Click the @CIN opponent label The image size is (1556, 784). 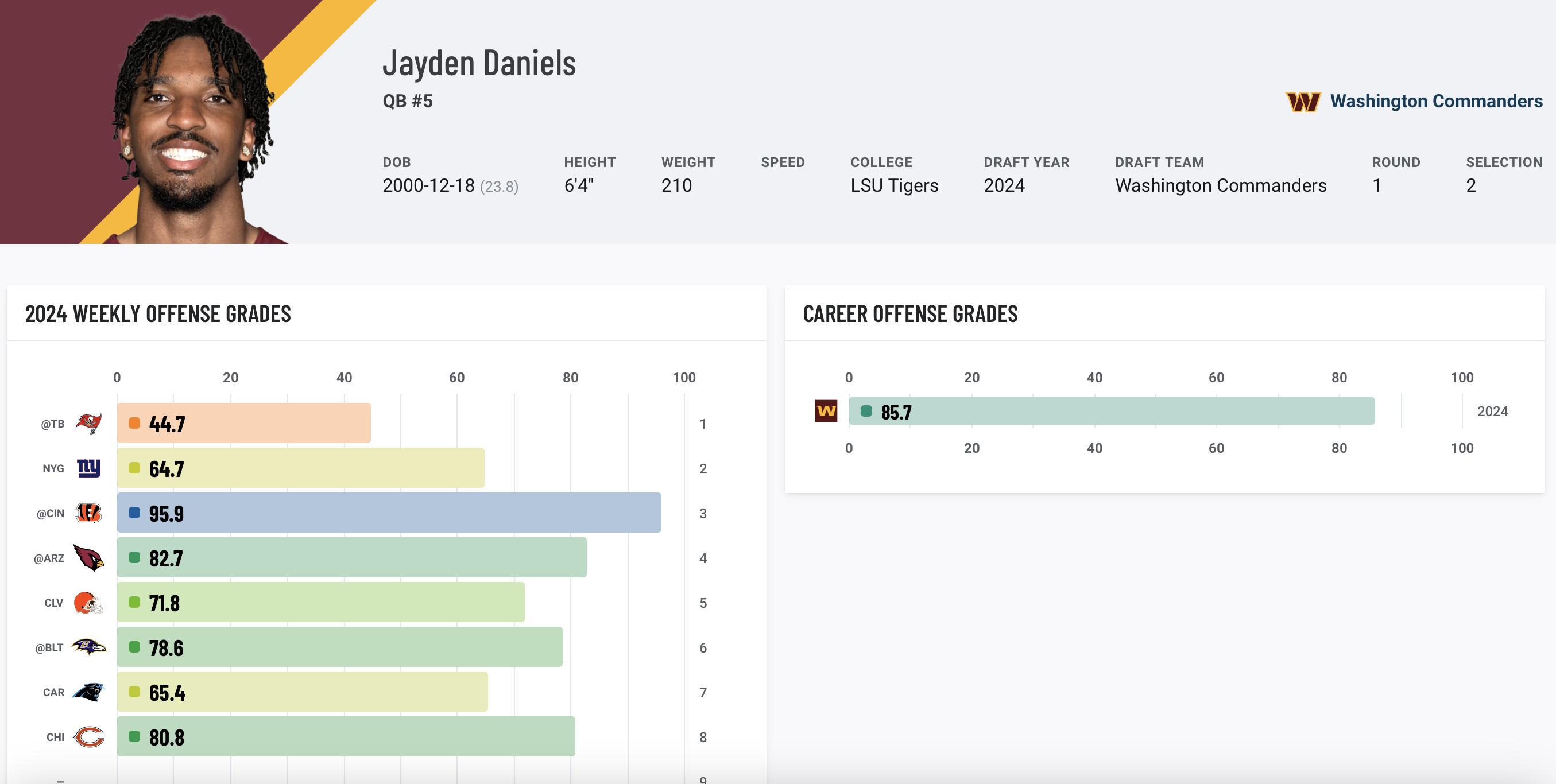pos(50,514)
